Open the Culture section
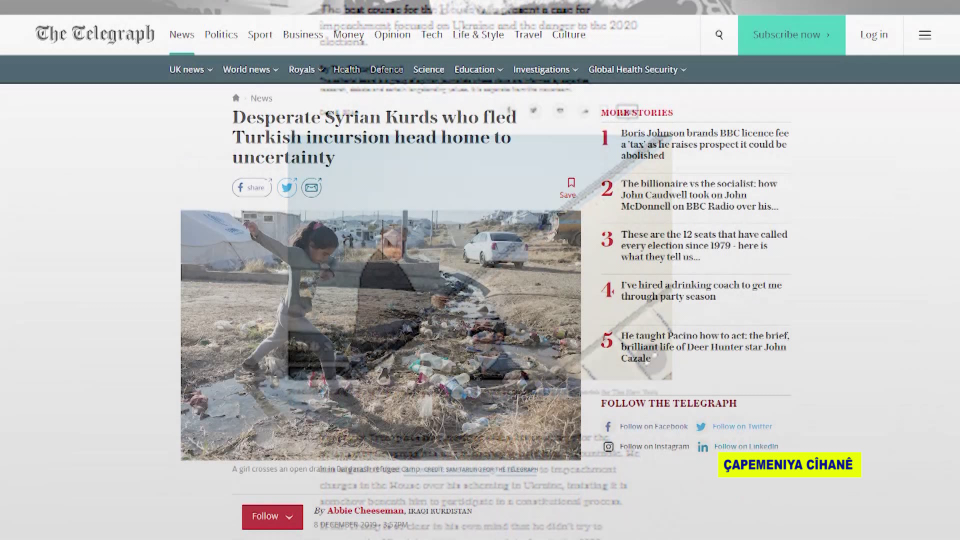Image resolution: width=960 pixels, height=540 pixels. pyautogui.click(x=569, y=35)
